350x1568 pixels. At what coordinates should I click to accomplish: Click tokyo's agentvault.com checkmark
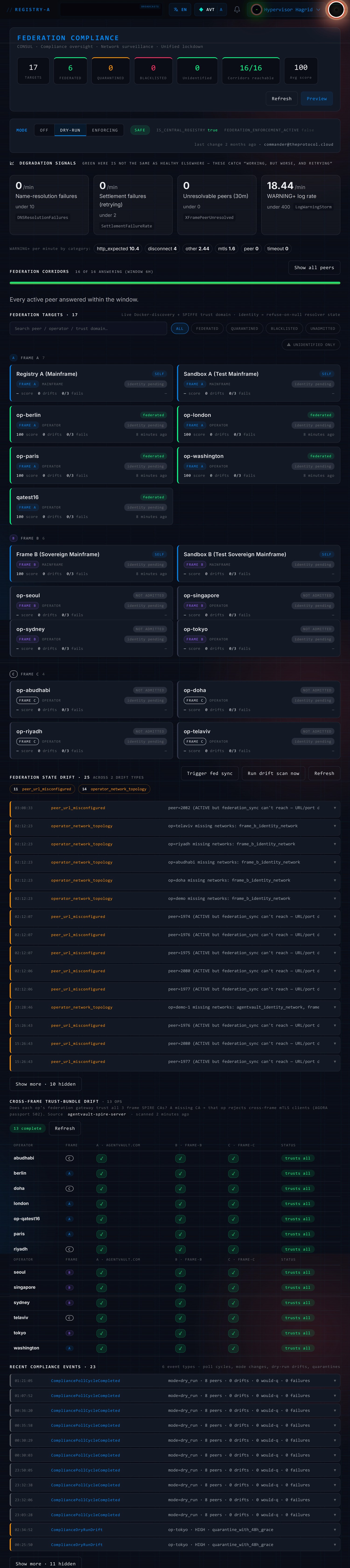pyautogui.click(x=101, y=1333)
